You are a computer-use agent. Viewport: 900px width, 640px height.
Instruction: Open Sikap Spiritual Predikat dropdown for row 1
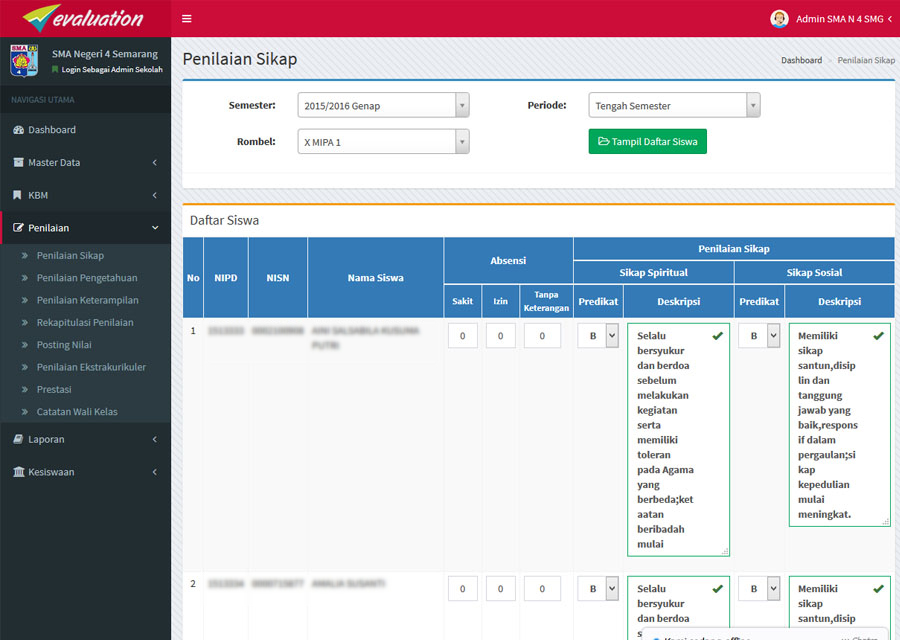(x=598, y=337)
